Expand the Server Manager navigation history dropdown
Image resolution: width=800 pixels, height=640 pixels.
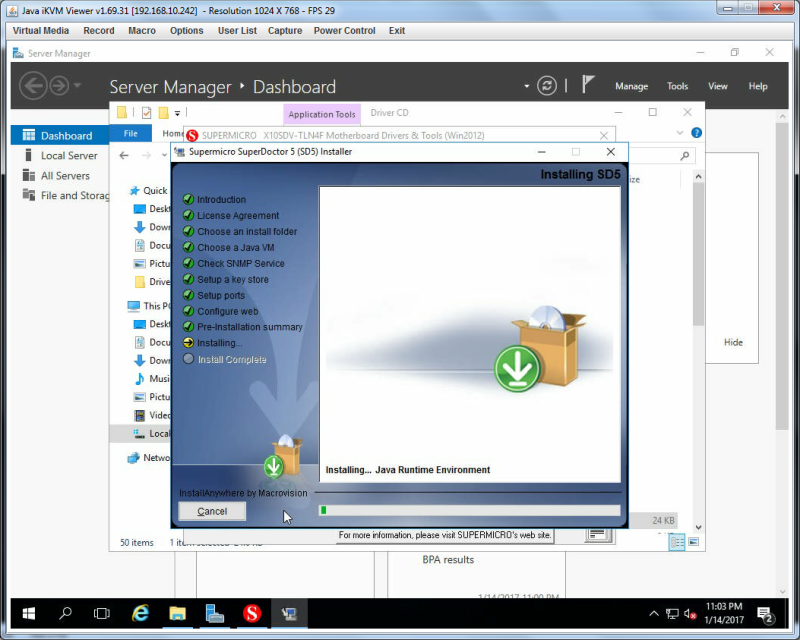(77, 85)
